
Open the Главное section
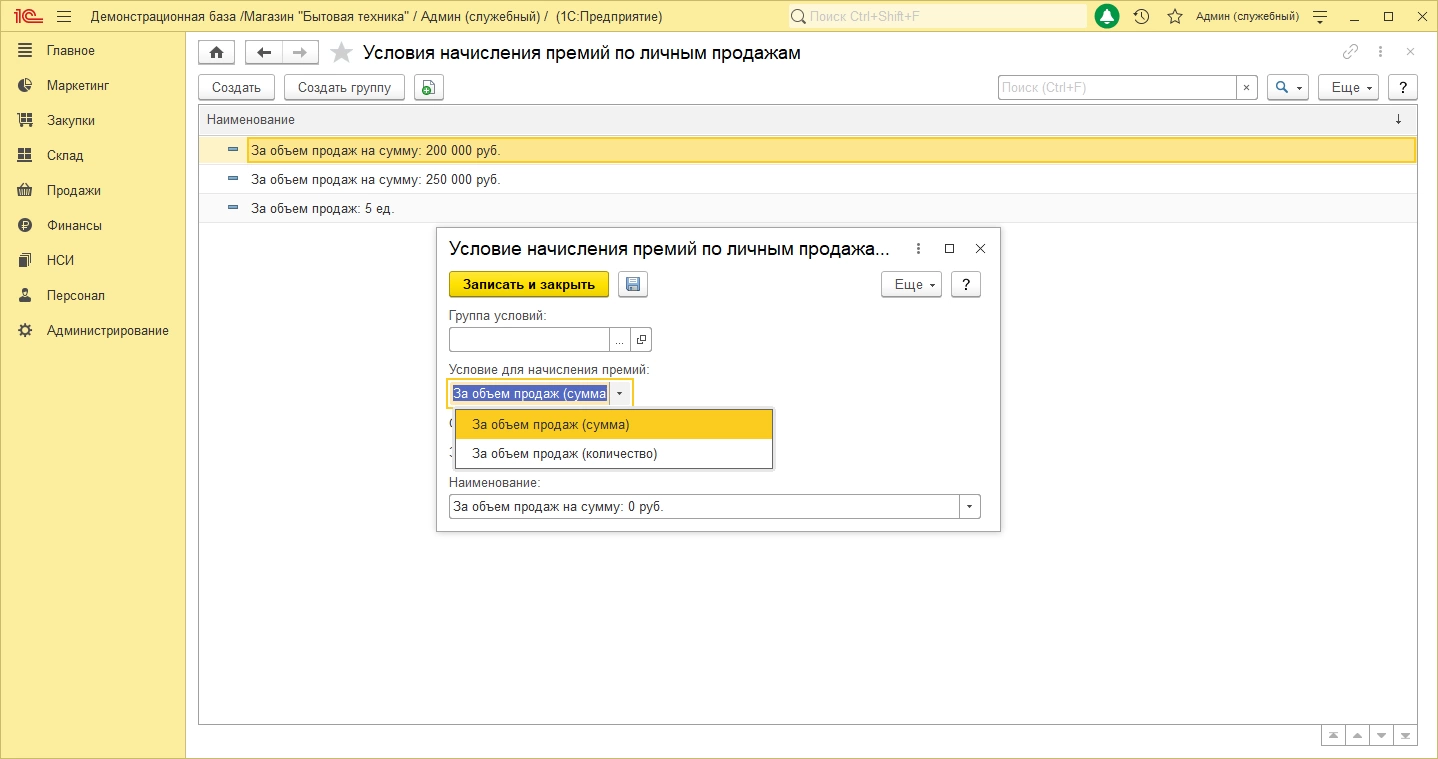pos(71,51)
